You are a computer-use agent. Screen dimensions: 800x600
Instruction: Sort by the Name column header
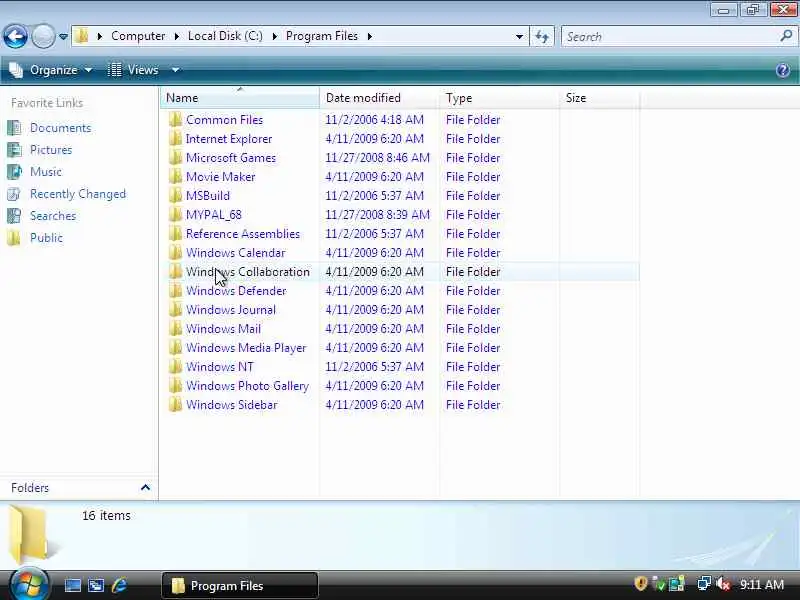[240, 98]
